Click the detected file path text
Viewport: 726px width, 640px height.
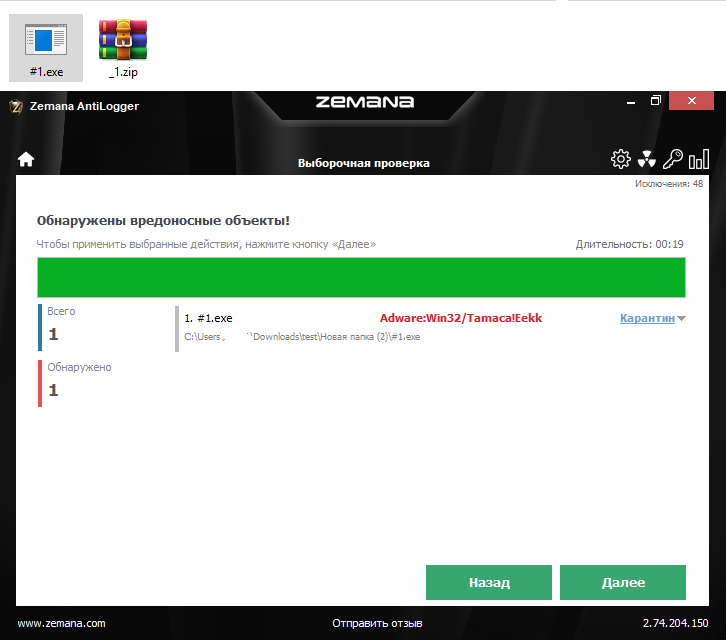point(302,337)
